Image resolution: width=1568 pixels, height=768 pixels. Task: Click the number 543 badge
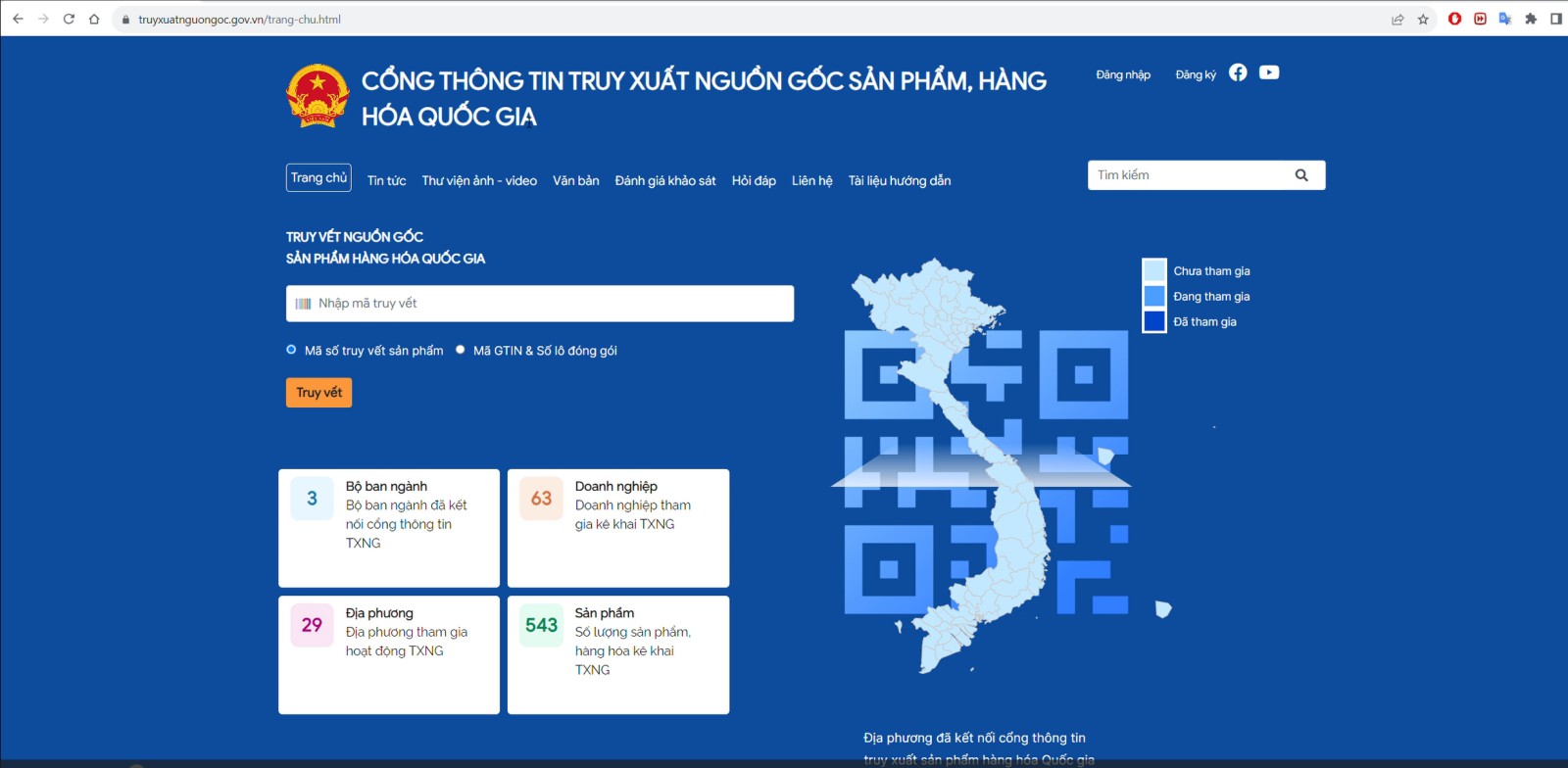point(541,625)
